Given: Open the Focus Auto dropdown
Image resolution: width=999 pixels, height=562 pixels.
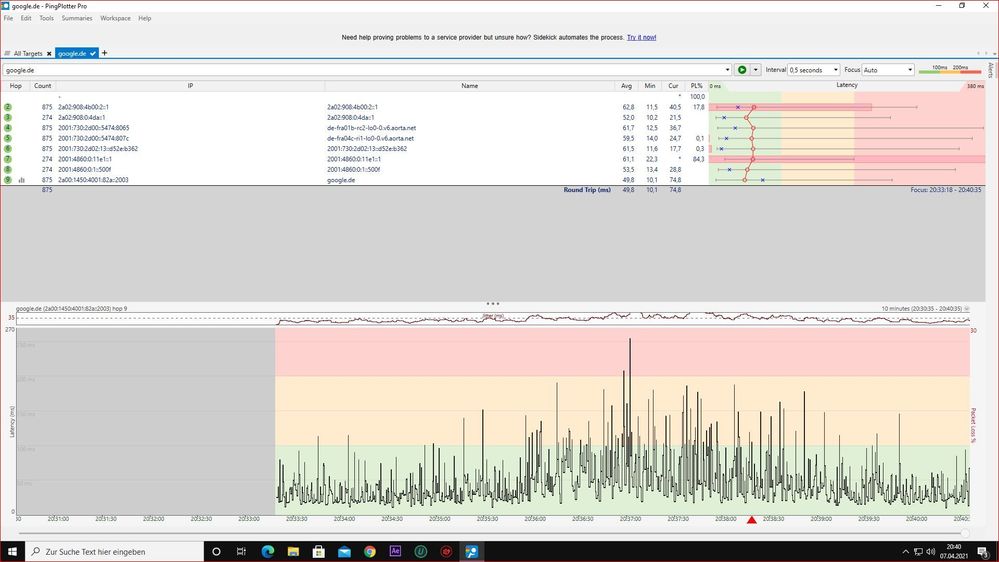Looking at the screenshot, I should point(887,70).
